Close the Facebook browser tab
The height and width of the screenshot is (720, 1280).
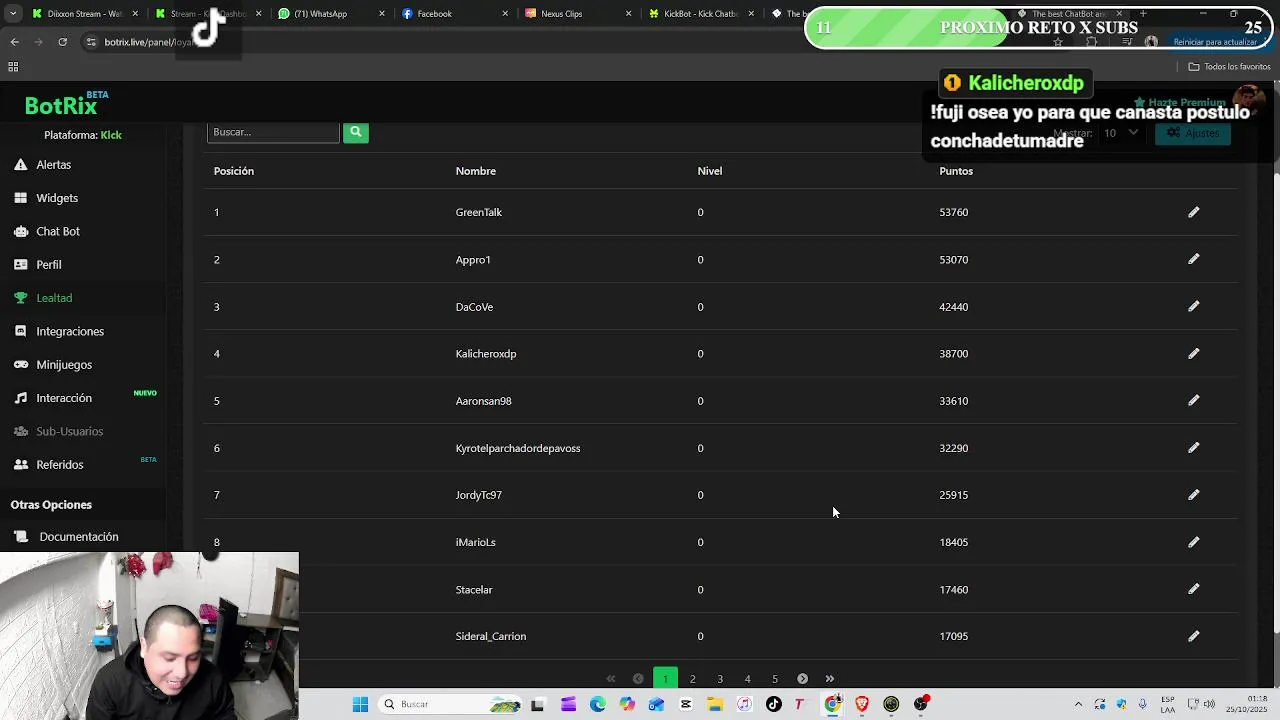tap(505, 14)
